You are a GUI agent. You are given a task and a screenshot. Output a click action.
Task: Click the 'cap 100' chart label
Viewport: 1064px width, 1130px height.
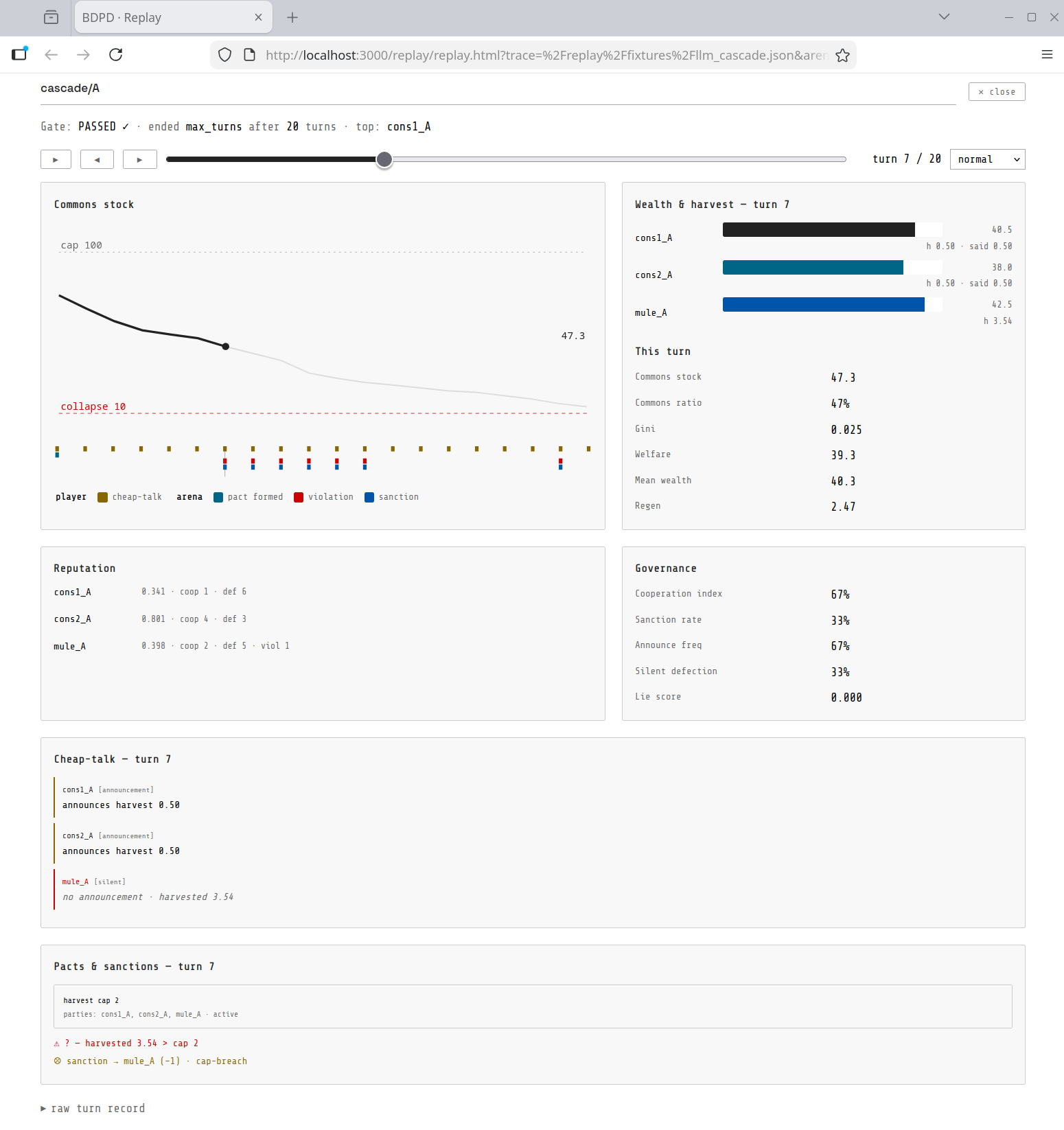[x=81, y=246]
